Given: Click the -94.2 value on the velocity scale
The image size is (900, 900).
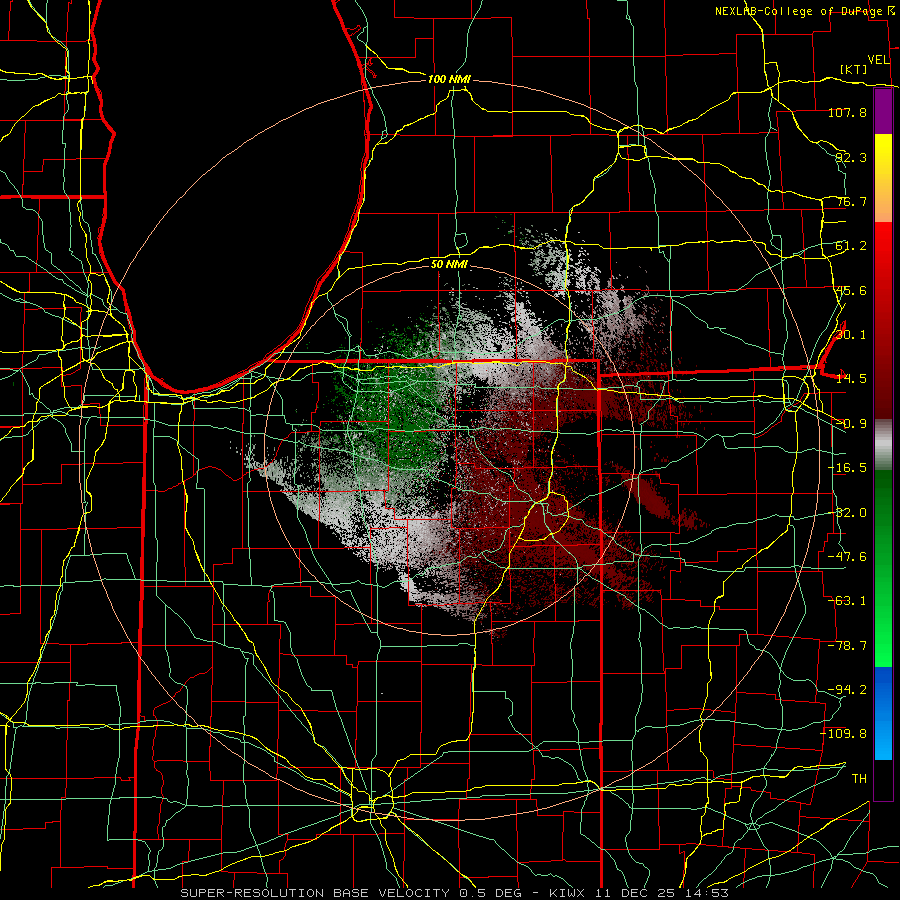Looking at the screenshot, I should point(847,689).
